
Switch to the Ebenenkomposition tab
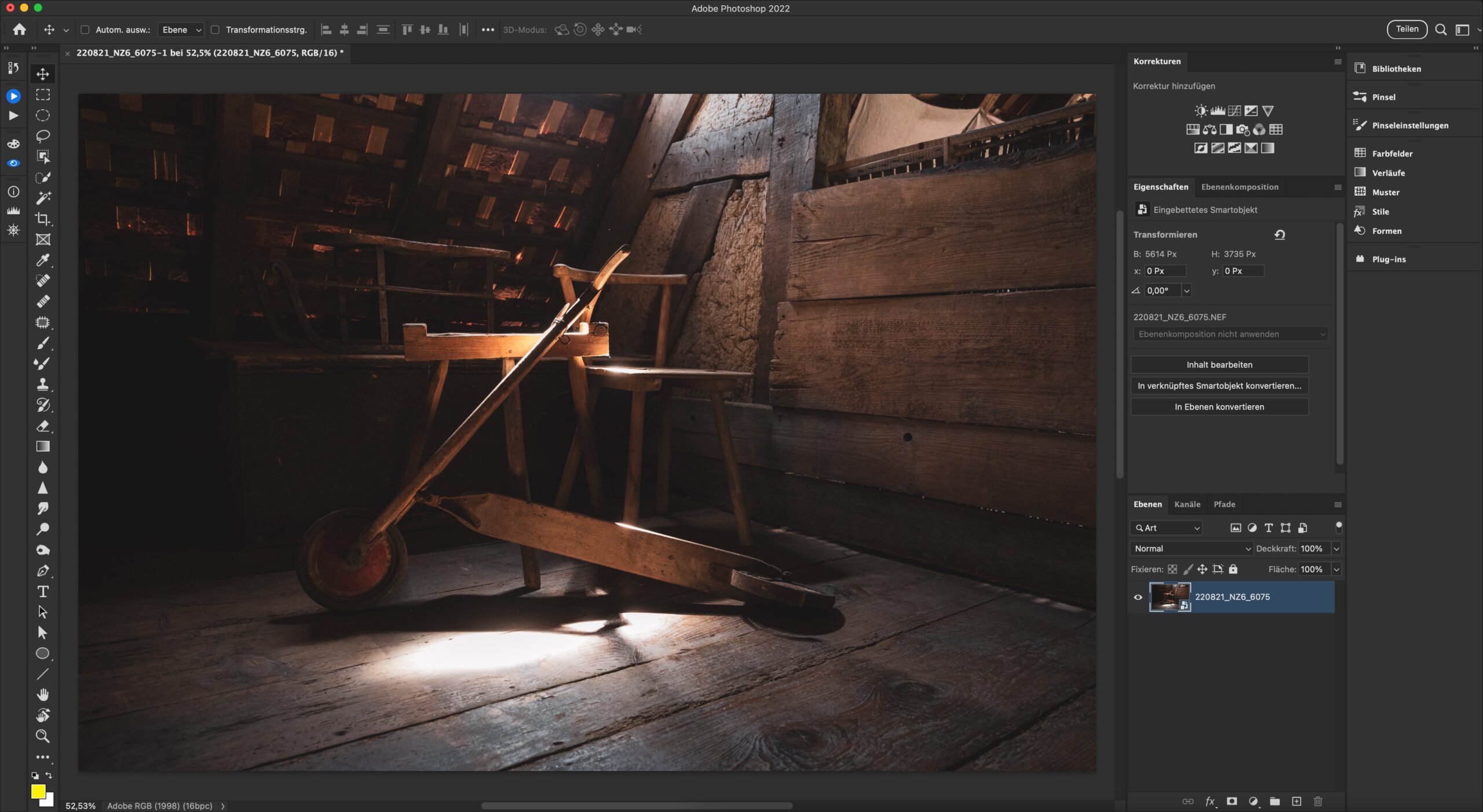click(x=1239, y=186)
